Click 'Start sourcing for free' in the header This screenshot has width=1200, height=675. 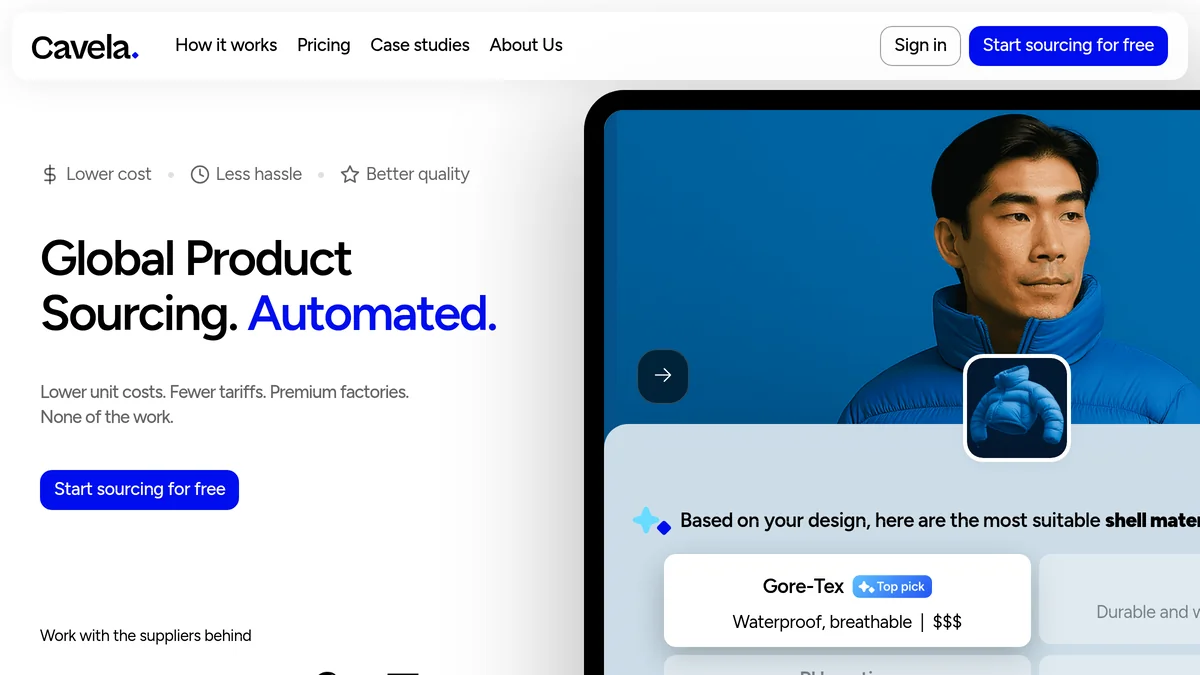click(1068, 45)
